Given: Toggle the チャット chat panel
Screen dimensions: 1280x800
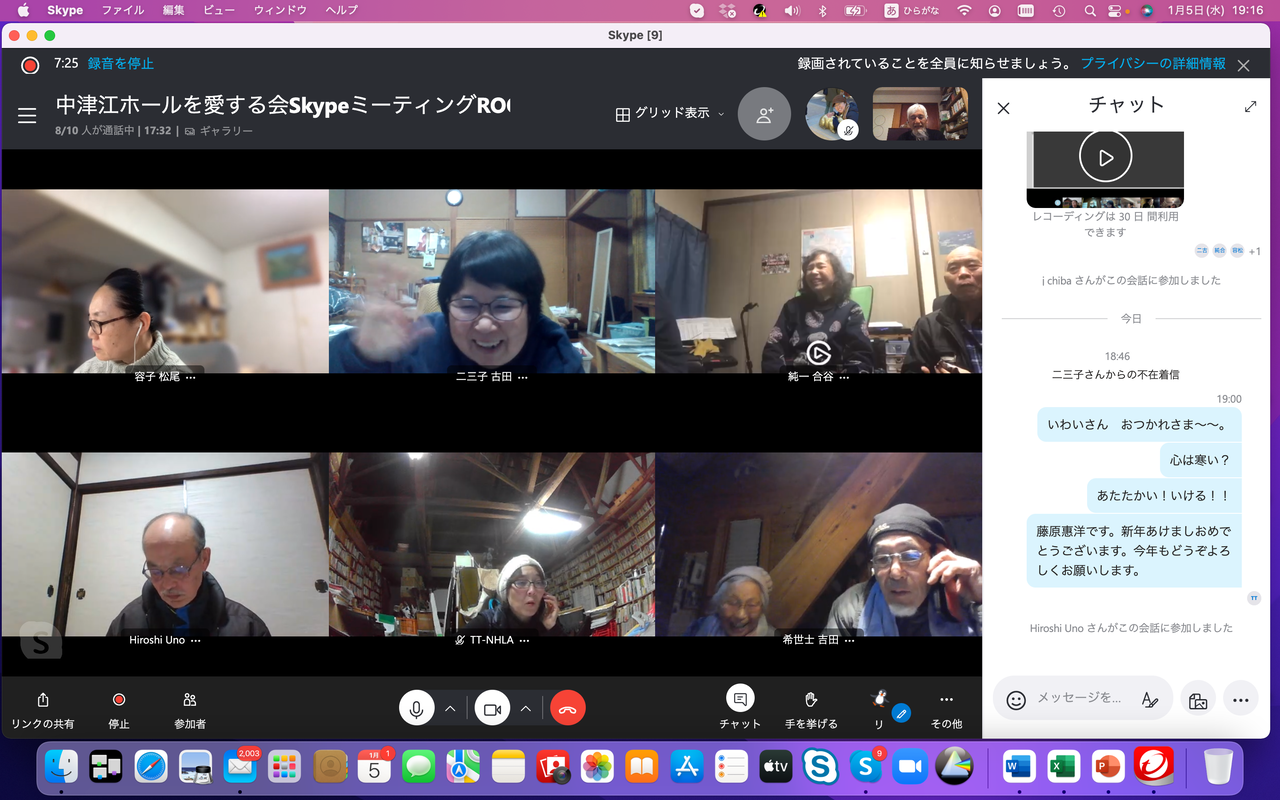Looking at the screenshot, I should pyautogui.click(x=740, y=708).
